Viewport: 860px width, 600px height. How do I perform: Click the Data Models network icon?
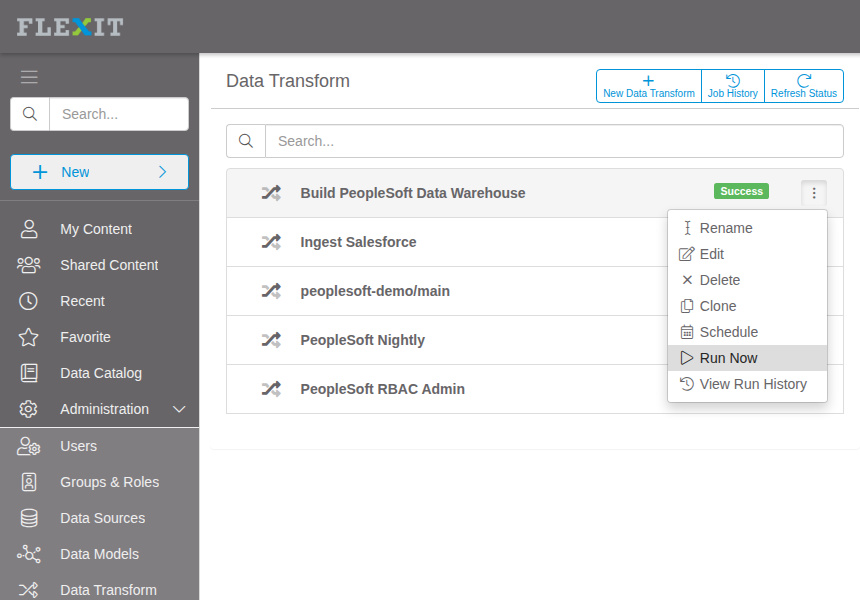(x=29, y=554)
